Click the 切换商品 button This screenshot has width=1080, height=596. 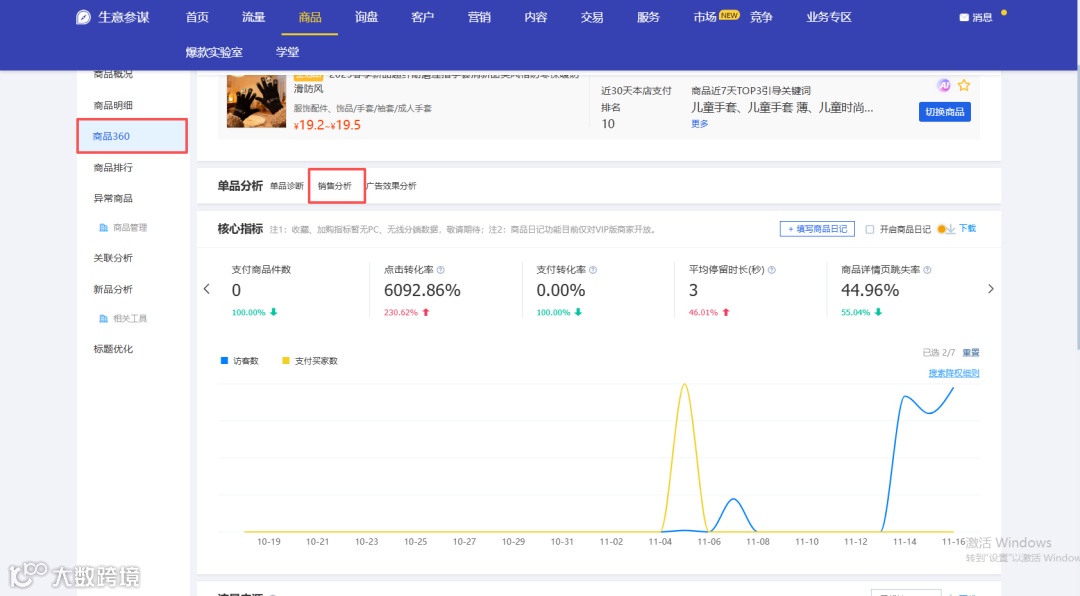pos(944,112)
